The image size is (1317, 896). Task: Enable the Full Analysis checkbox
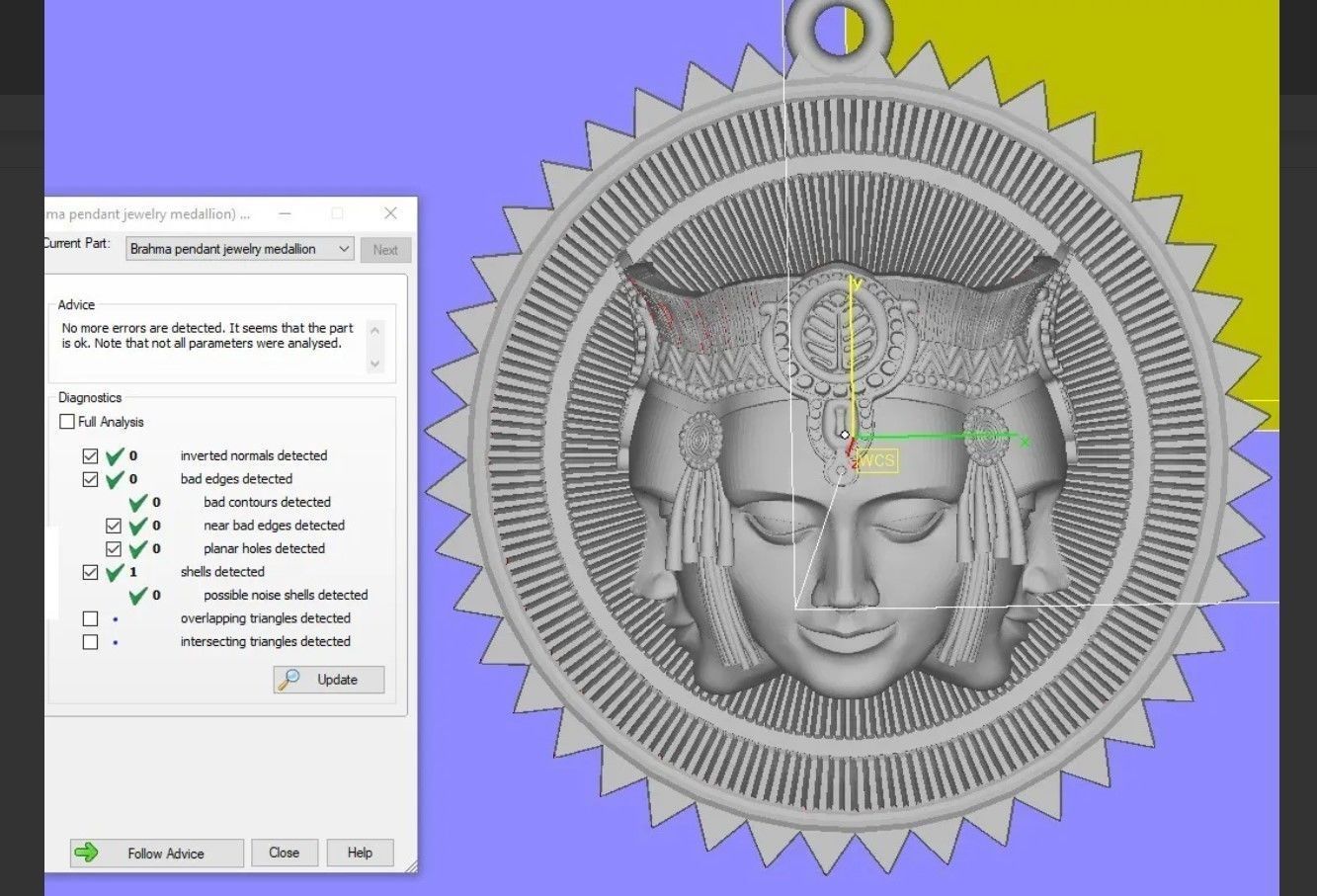[x=67, y=422]
